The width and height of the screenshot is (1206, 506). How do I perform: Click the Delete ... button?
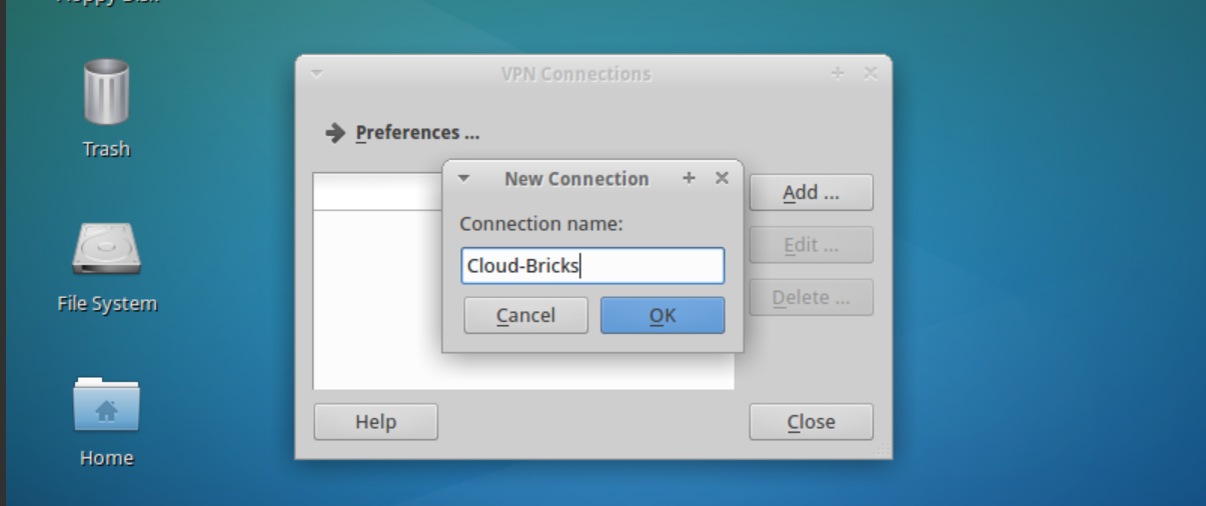[x=811, y=297]
